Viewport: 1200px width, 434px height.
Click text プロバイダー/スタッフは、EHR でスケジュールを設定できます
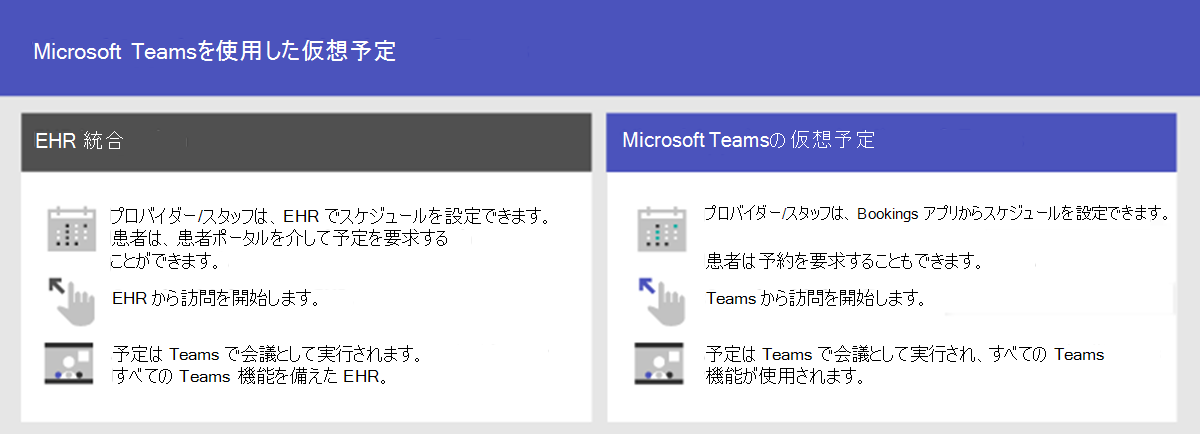pyautogui.click(x=331, y=217)
